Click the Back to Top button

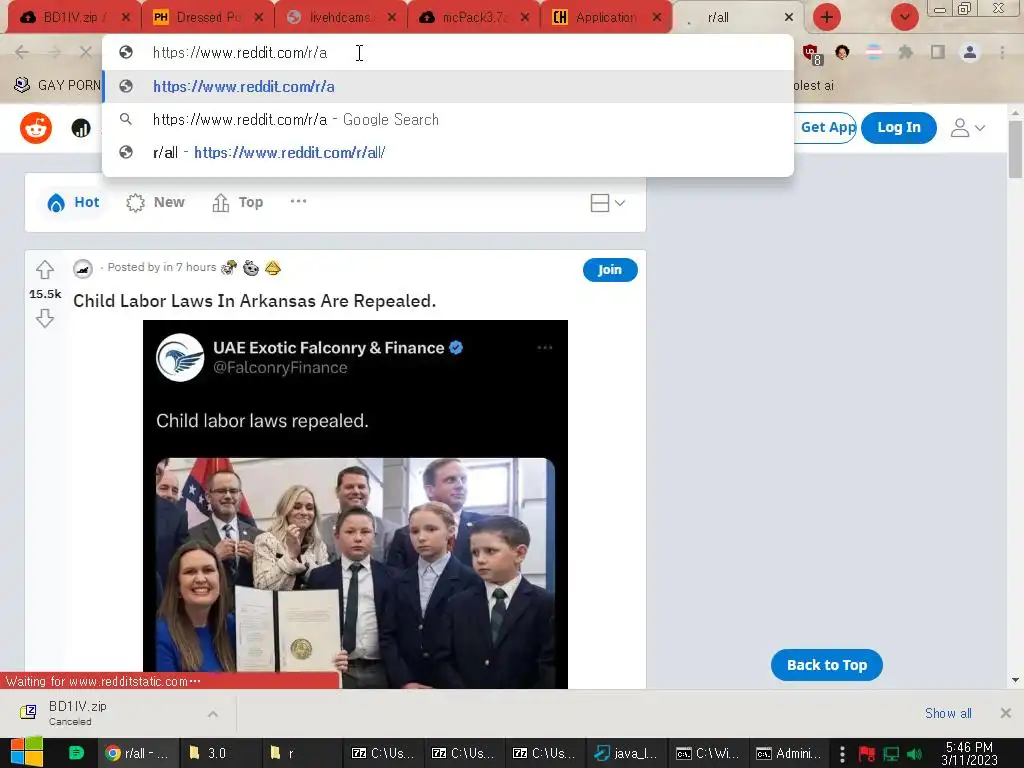tap(827, 665)
